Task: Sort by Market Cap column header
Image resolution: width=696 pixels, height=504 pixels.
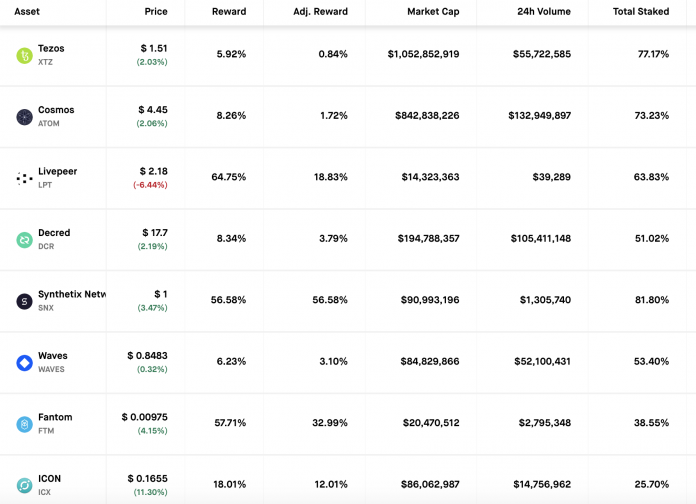Action: 433,12
